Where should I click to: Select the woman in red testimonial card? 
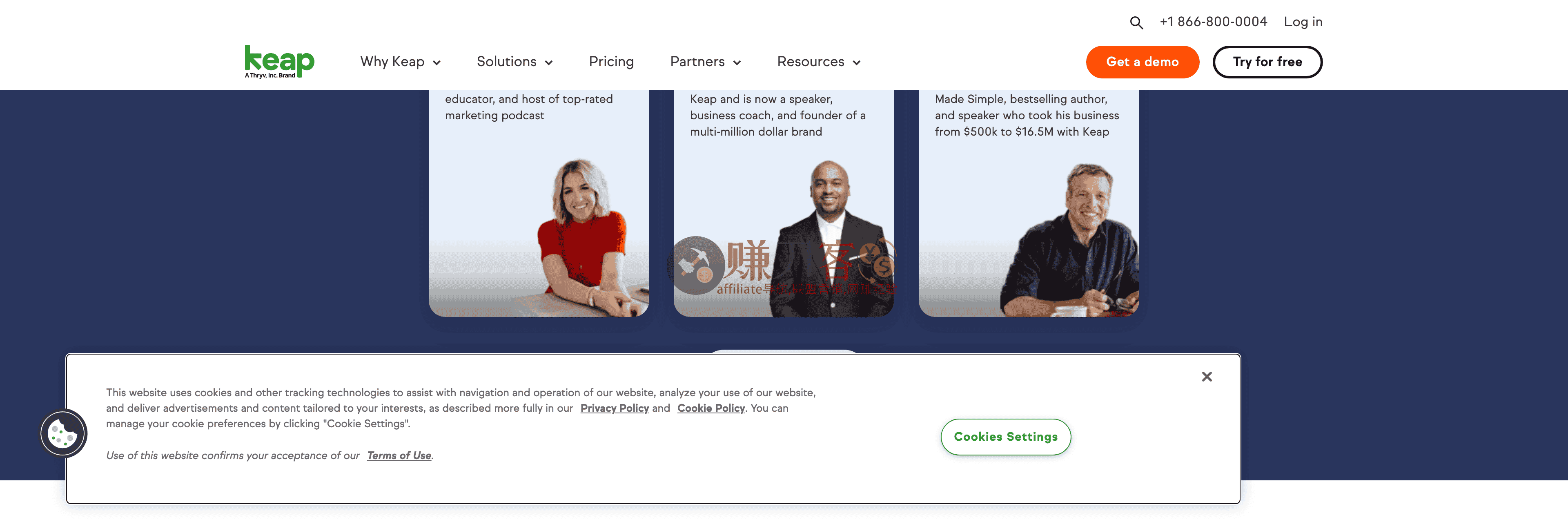(539, 203)
